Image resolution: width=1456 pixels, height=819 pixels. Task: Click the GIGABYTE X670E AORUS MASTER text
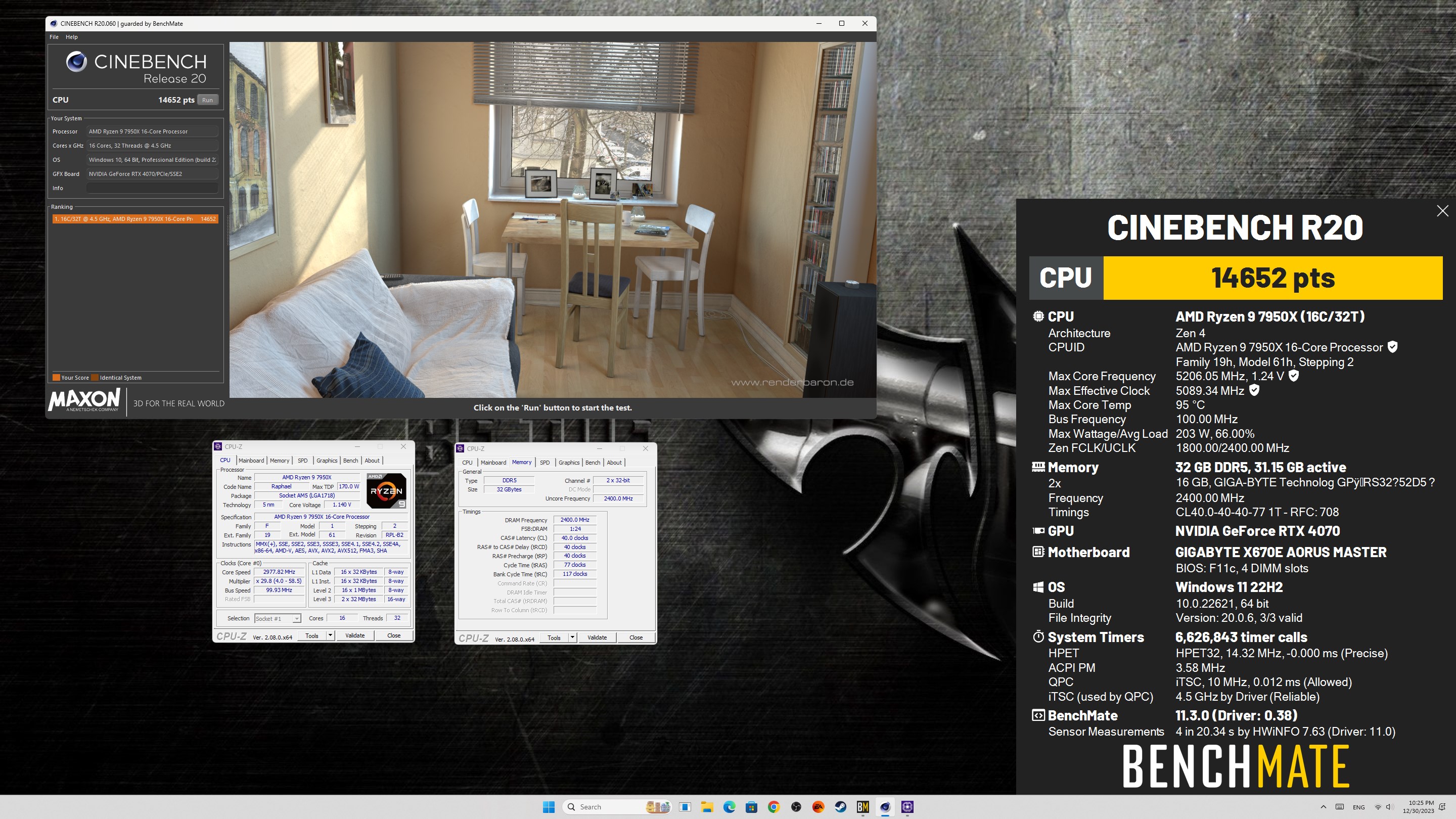pos(1280,552)
